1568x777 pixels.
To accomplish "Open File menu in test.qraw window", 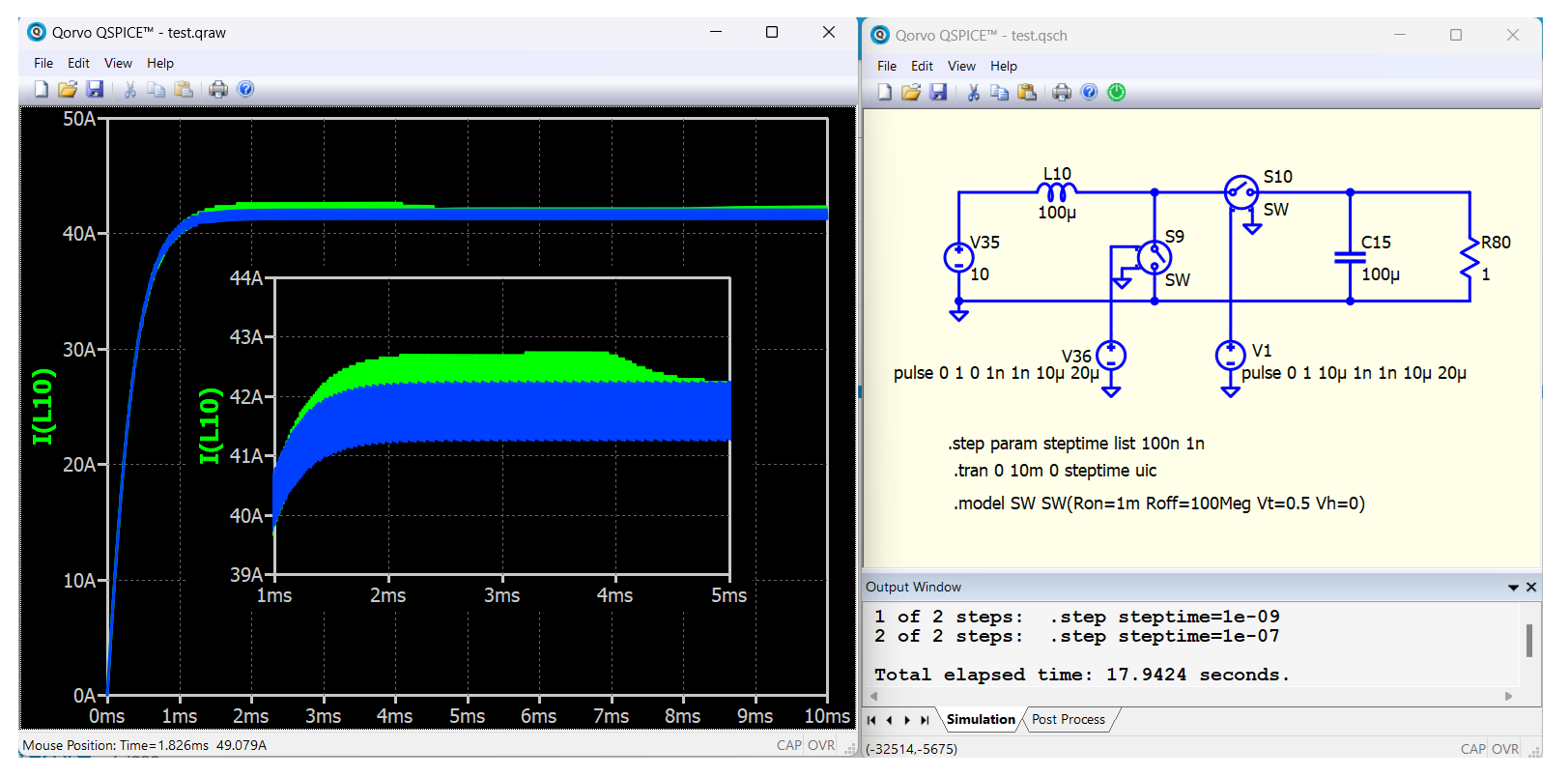I will tap(43, 63).
